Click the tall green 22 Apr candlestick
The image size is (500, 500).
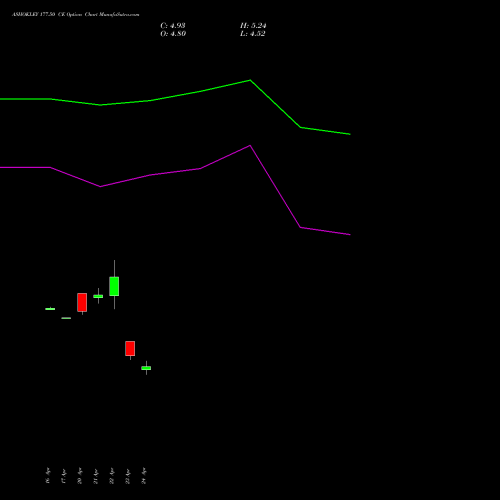(114, 286)
